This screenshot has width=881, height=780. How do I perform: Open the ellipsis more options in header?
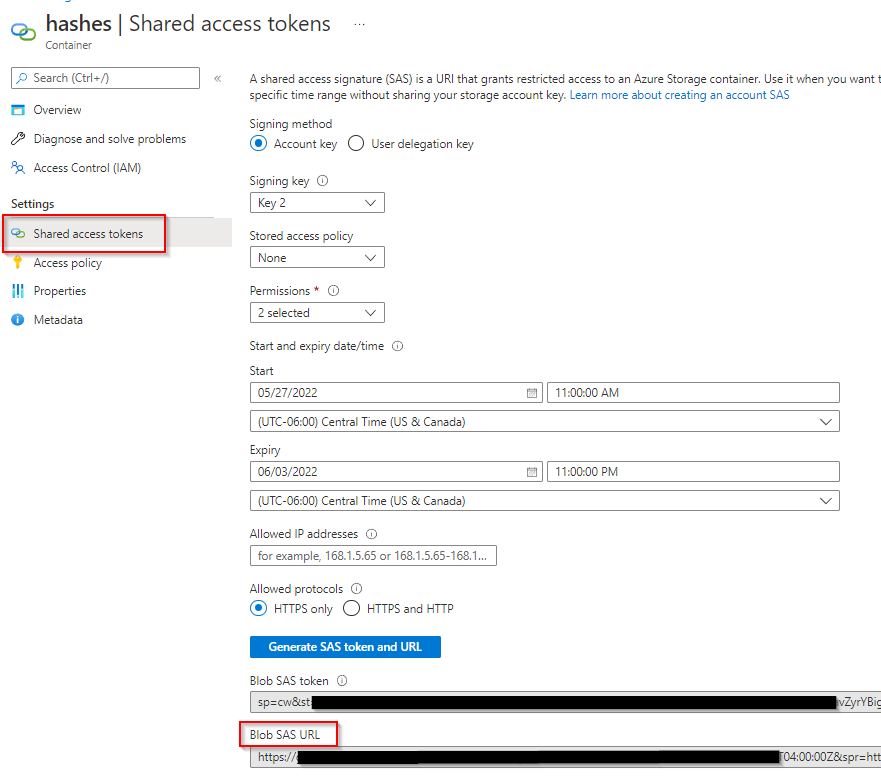tap(359, 23)
